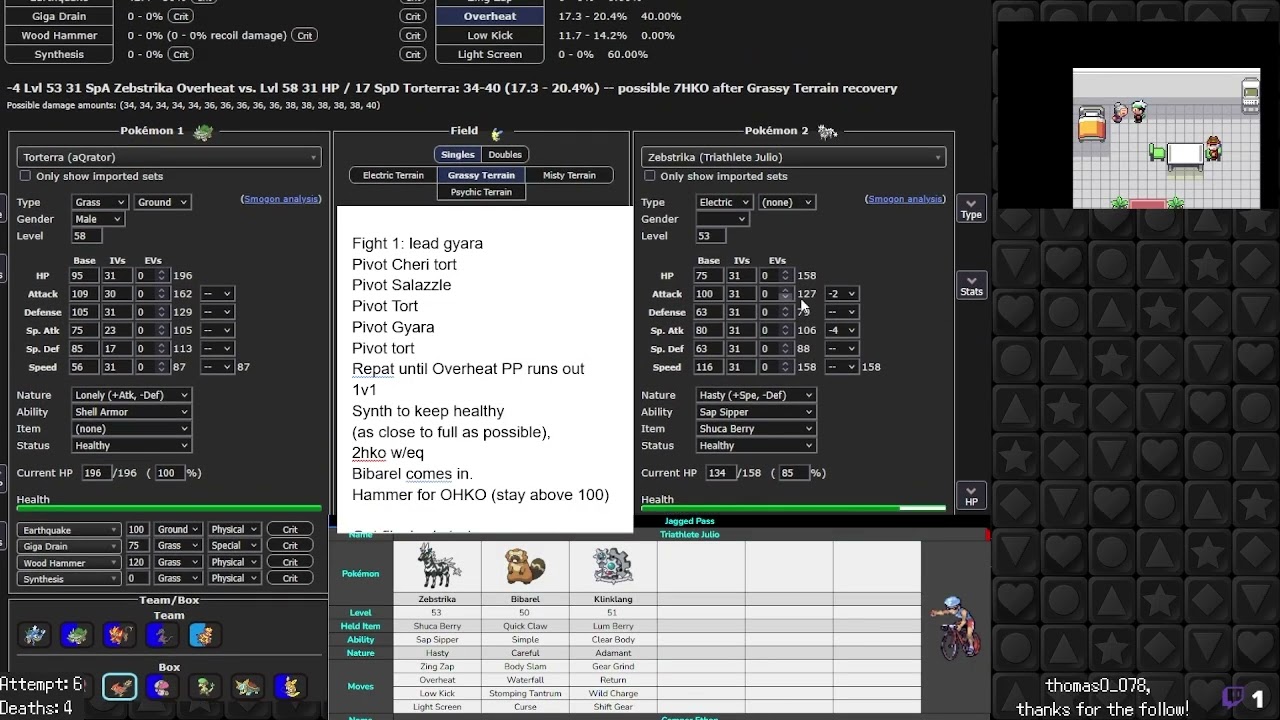Open the Zebstrika (Triathlete Julio) set dropdown
This screenshot has width=1280, height=720.
[x=793, y=157]
